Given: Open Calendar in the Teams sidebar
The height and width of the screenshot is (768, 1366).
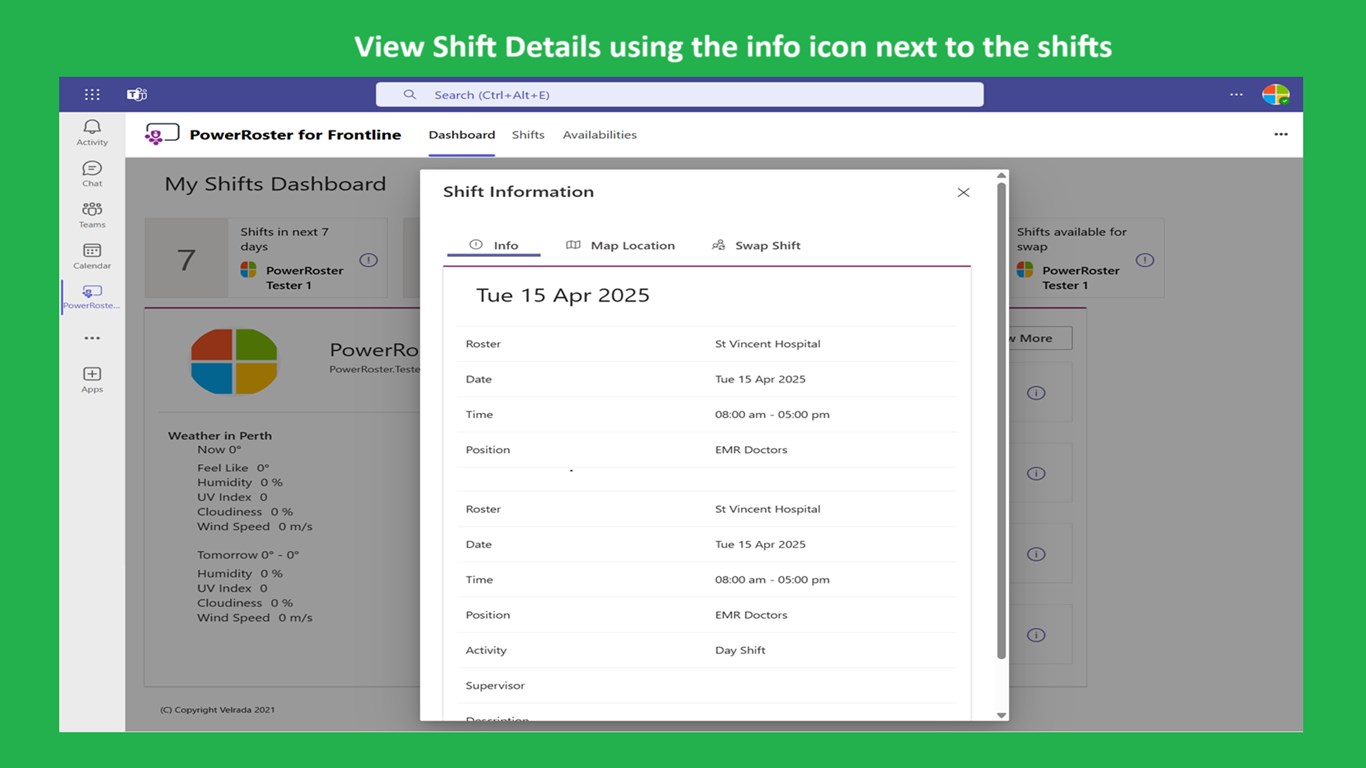Looking at the screenshot, I should 92,256.
